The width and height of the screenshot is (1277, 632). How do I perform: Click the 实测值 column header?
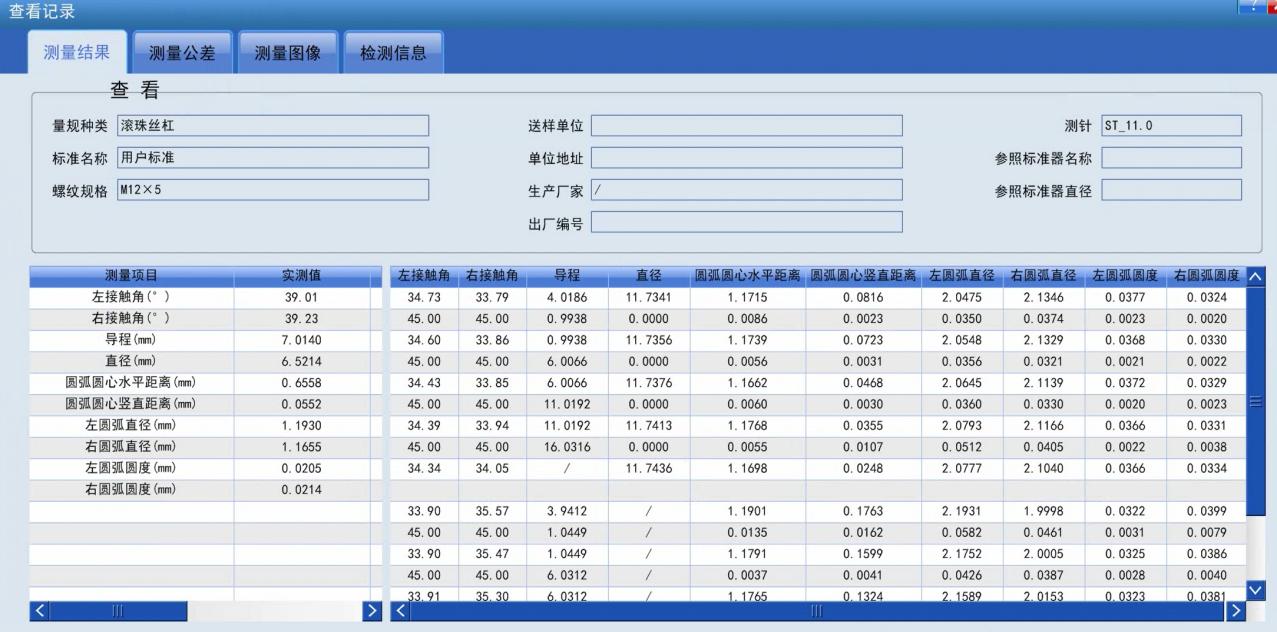(x=301, y=275)
